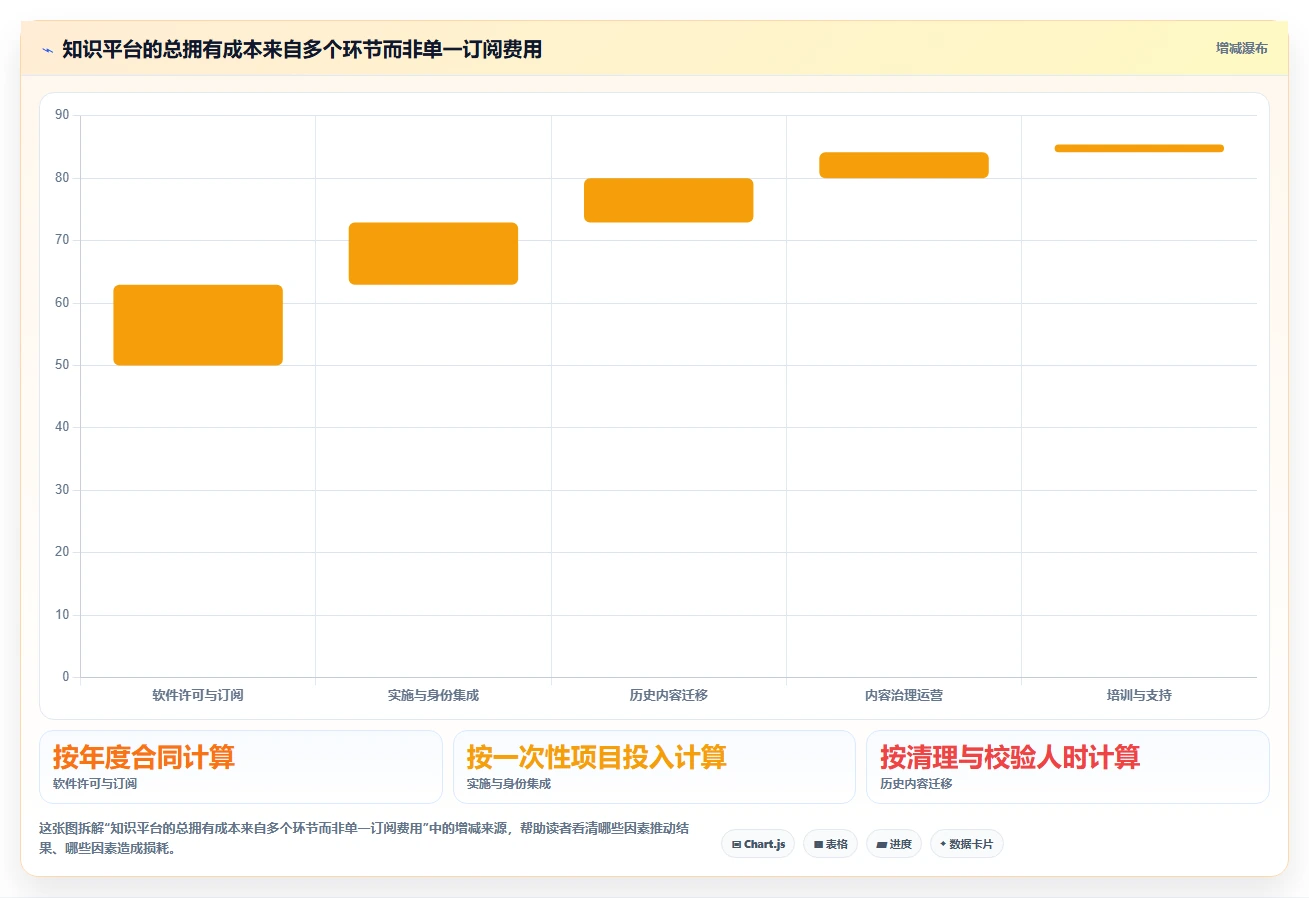
Task: Click the y-axis value 90
Action: pyautogui.click(x=62, y=115)
